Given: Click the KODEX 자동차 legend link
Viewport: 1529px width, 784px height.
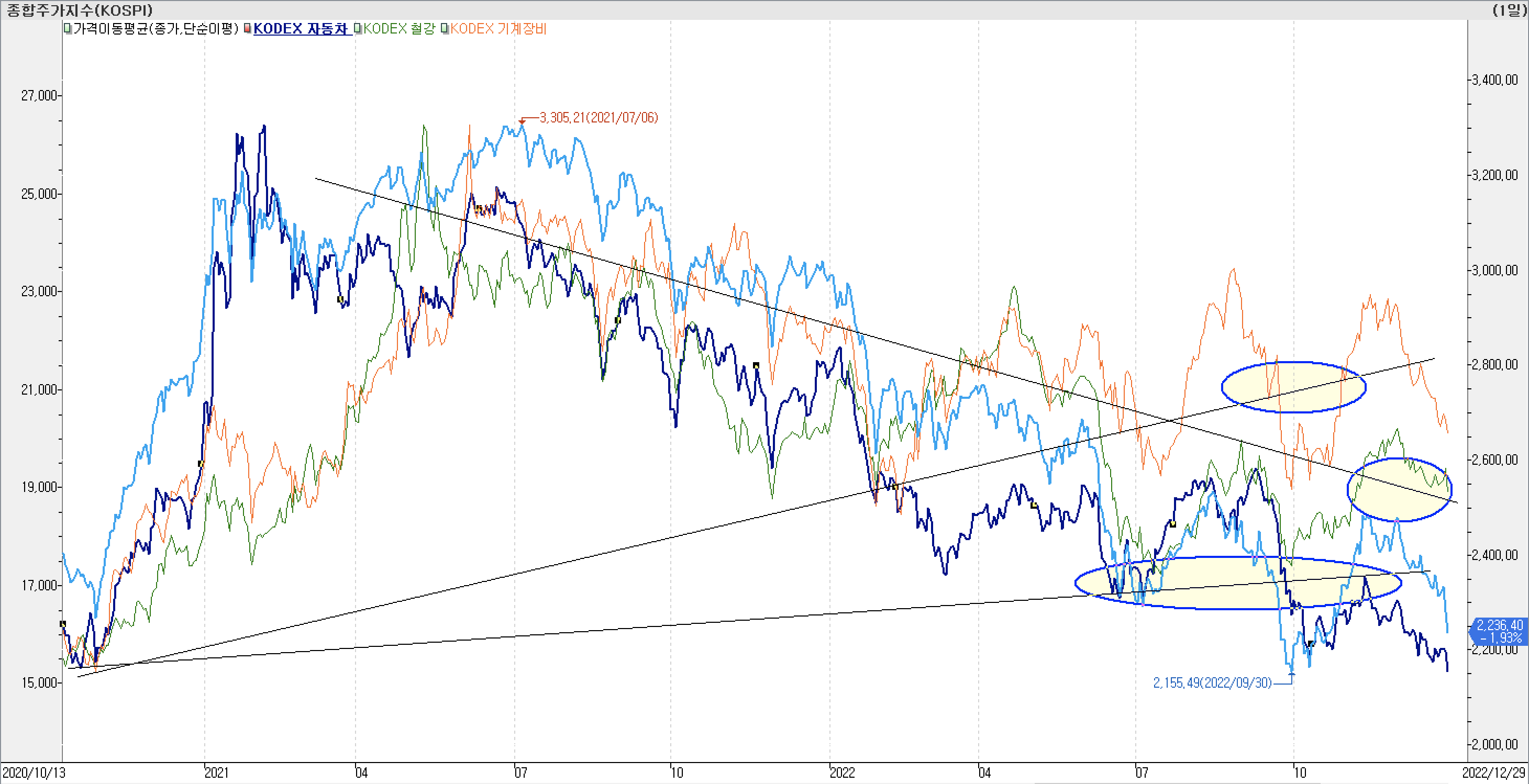Looking at the screenshot, I should tap(301, 28).
